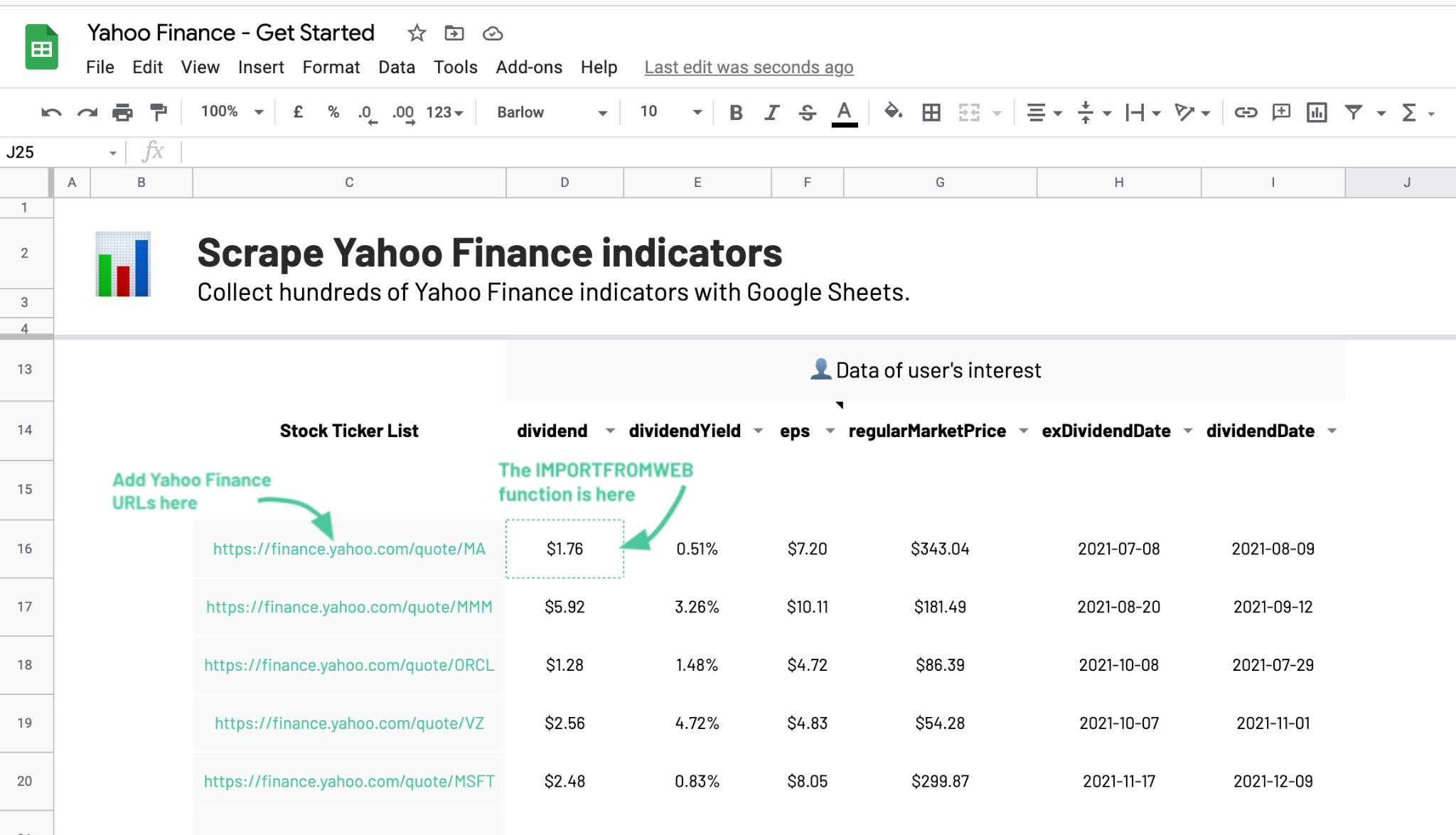Open dividend column filter arrow
The image size is (1456, 835).
click(610, 431)
